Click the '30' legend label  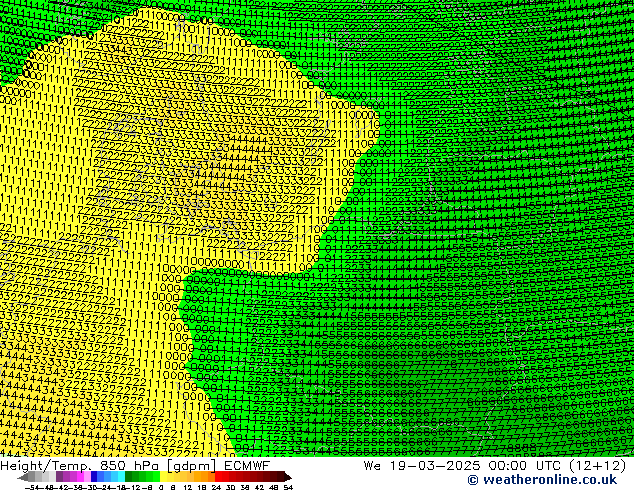(x=230, y=487)
